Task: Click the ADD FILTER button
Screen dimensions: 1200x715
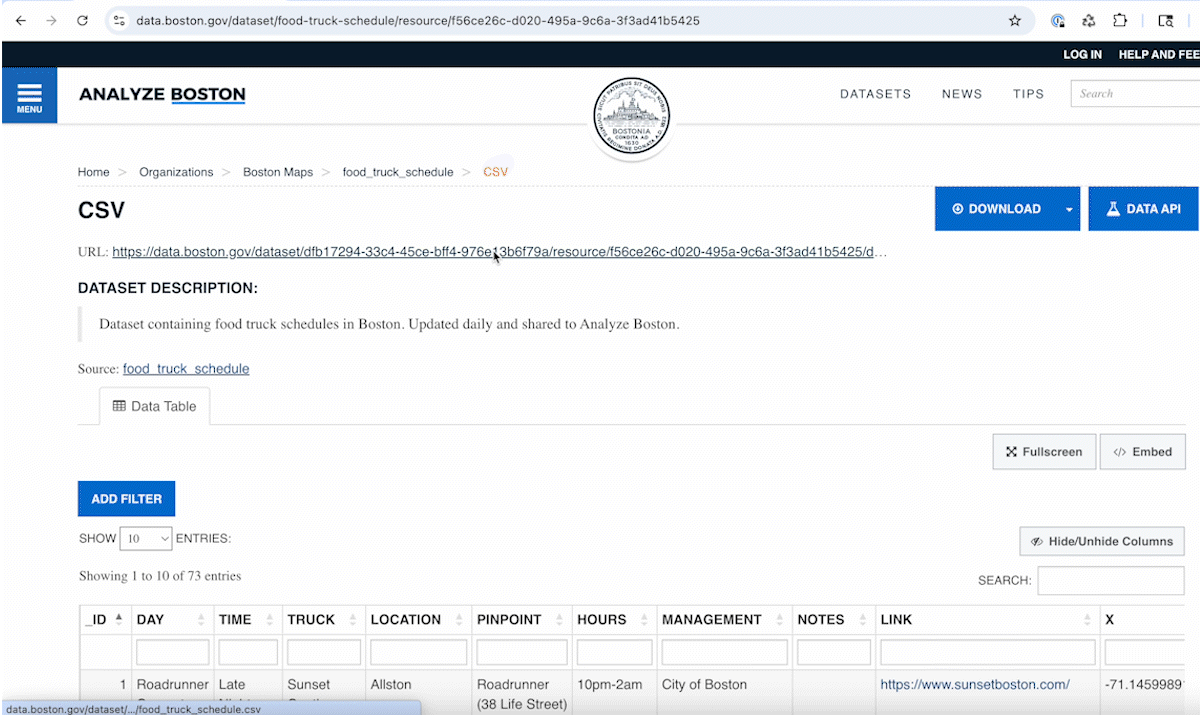Action: pos(126,499)
